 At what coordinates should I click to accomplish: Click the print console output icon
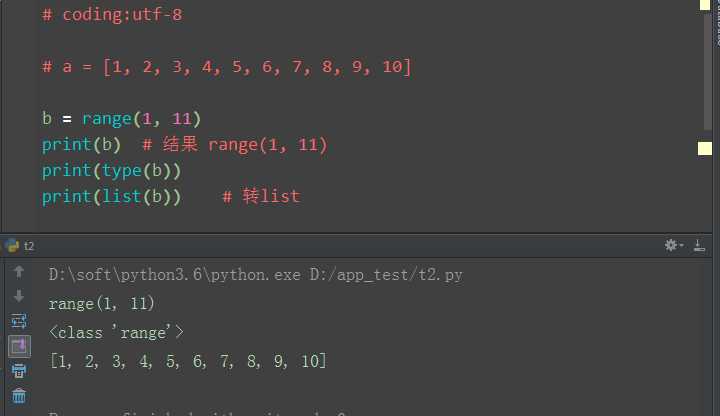point(19,371)
